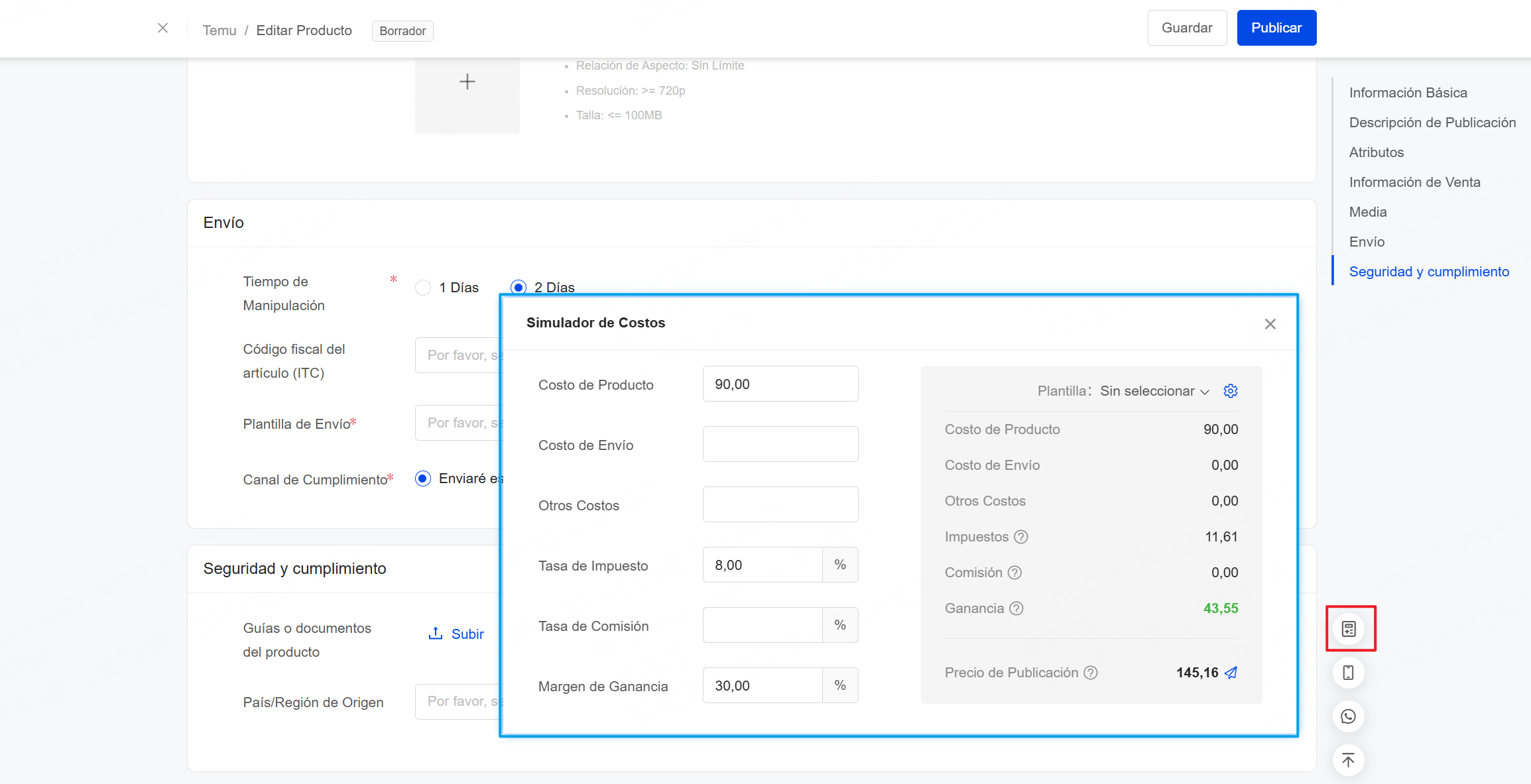The width and height of the screenshot is (1531, 784).
Task: Open template settings gear icon
Action: 1231,391
